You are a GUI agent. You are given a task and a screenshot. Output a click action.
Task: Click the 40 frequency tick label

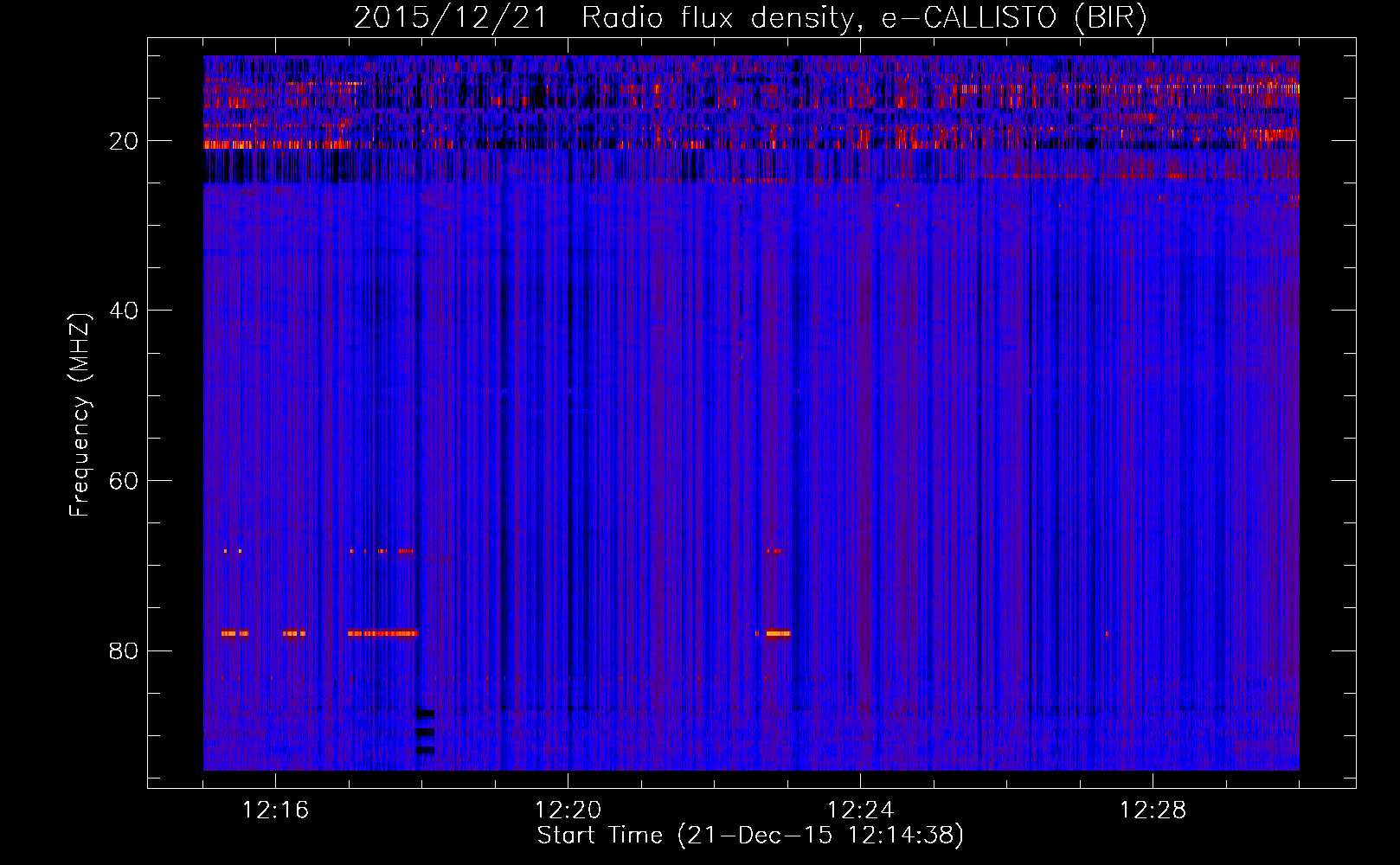124,311
